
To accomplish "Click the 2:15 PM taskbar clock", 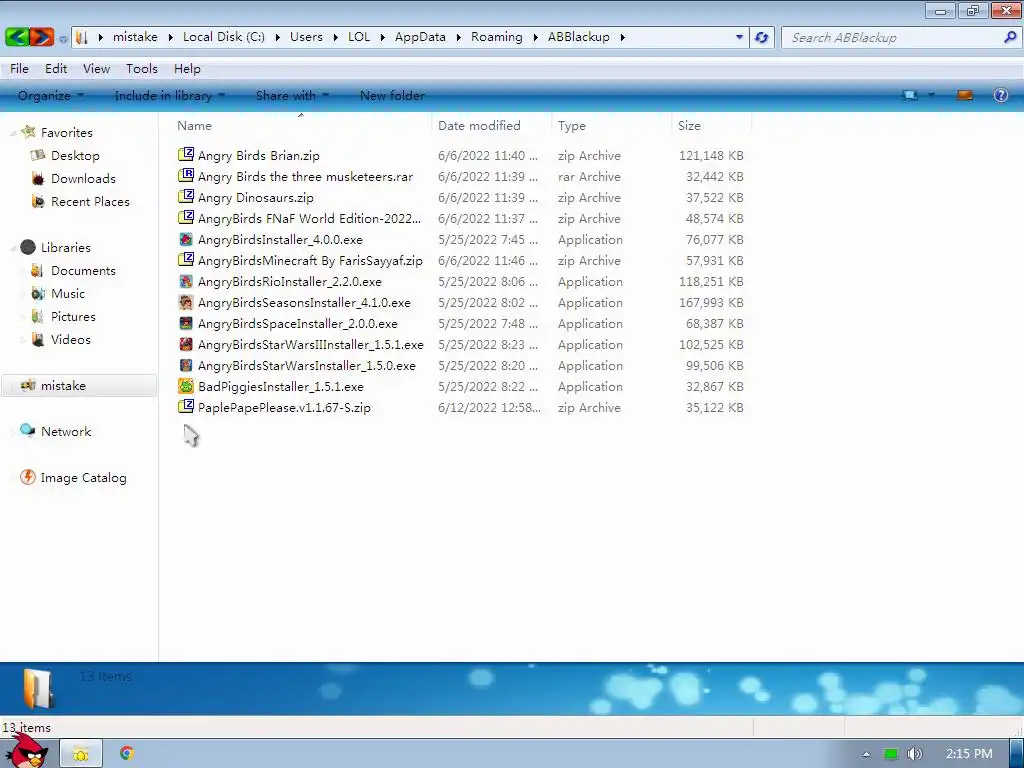I will (x=969, y=754).
